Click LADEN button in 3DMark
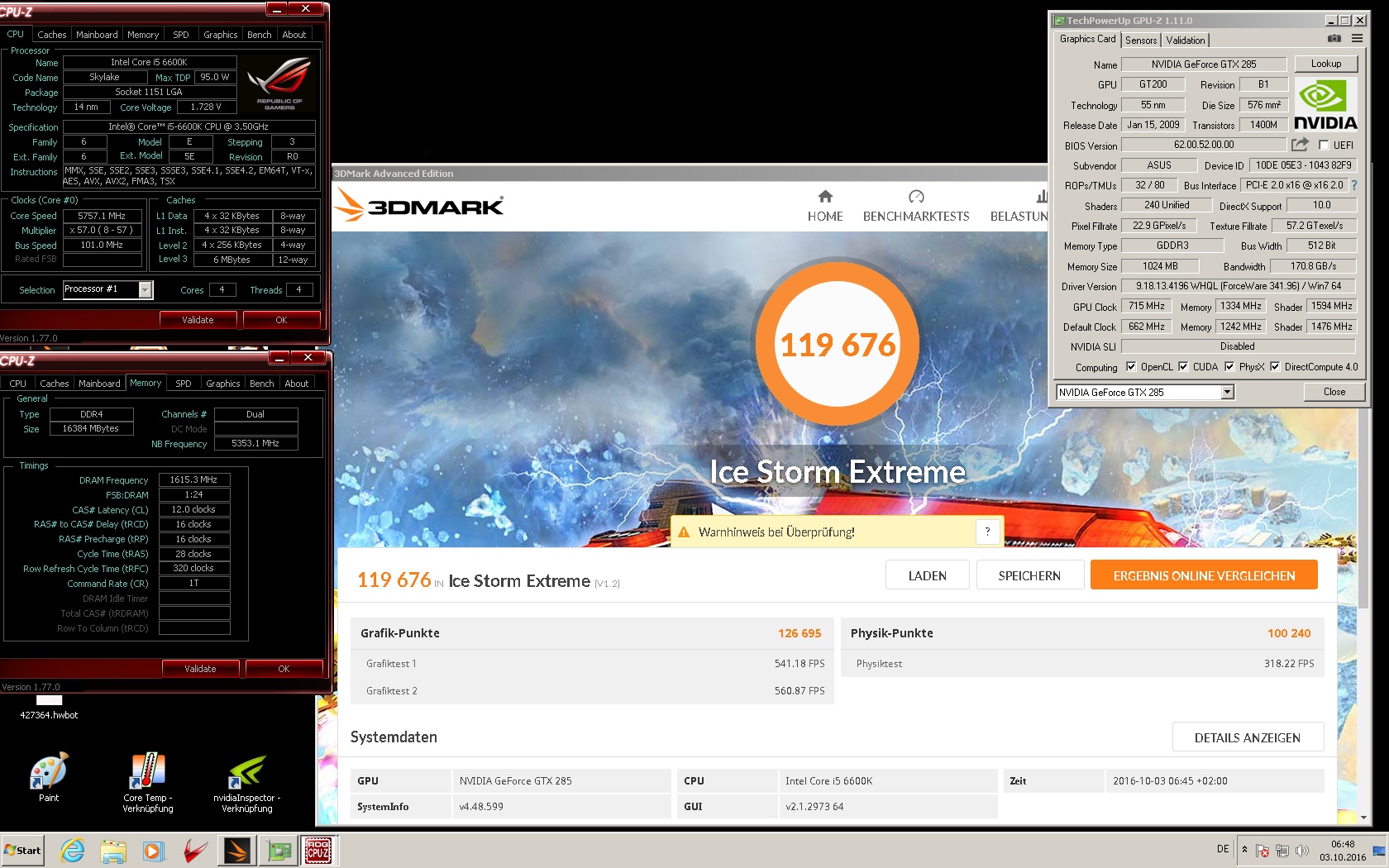Image resolution: width=1389 pixels, height=868 pixels. pos(928,575)
